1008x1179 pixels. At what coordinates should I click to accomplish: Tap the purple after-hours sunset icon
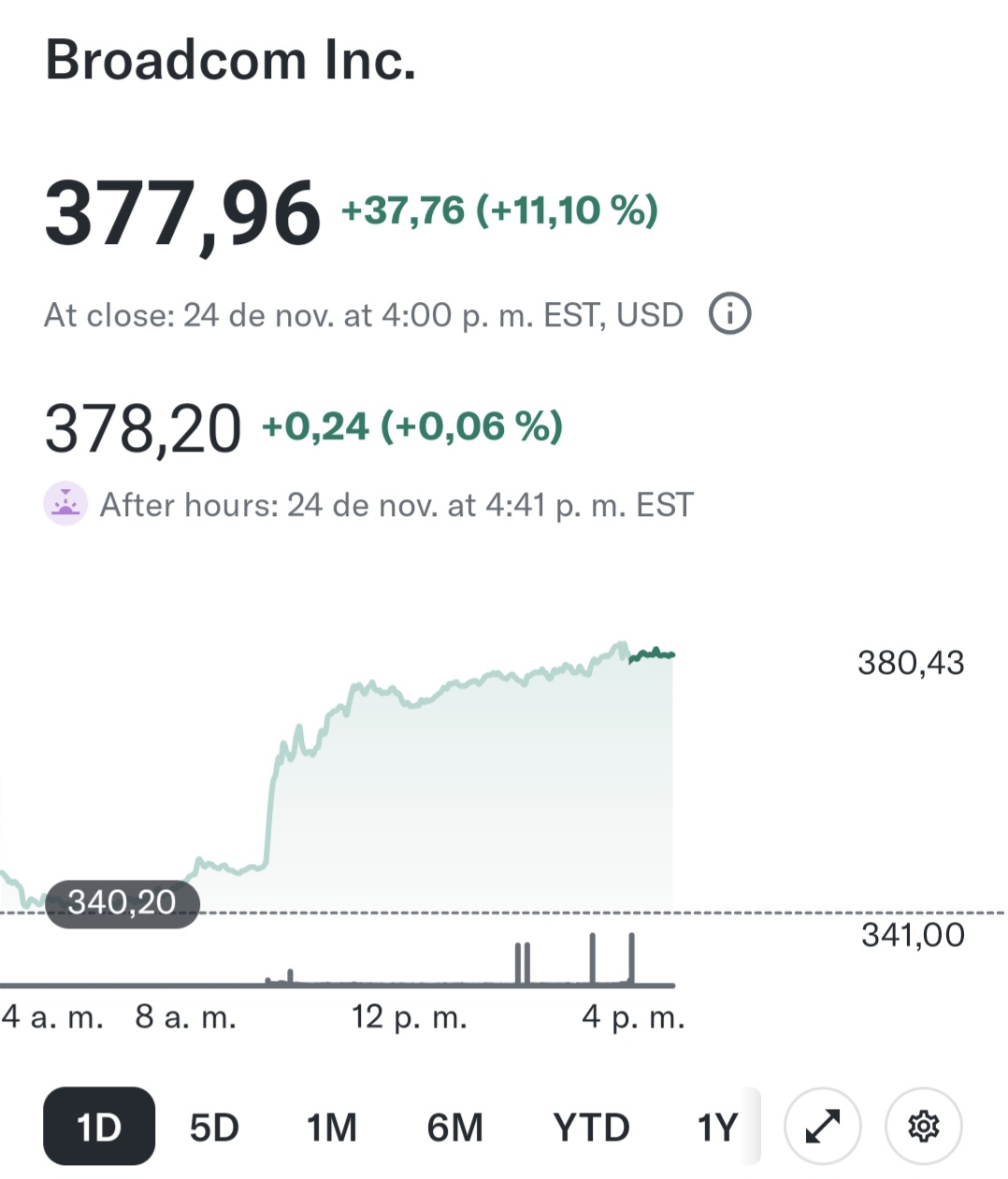65,505
